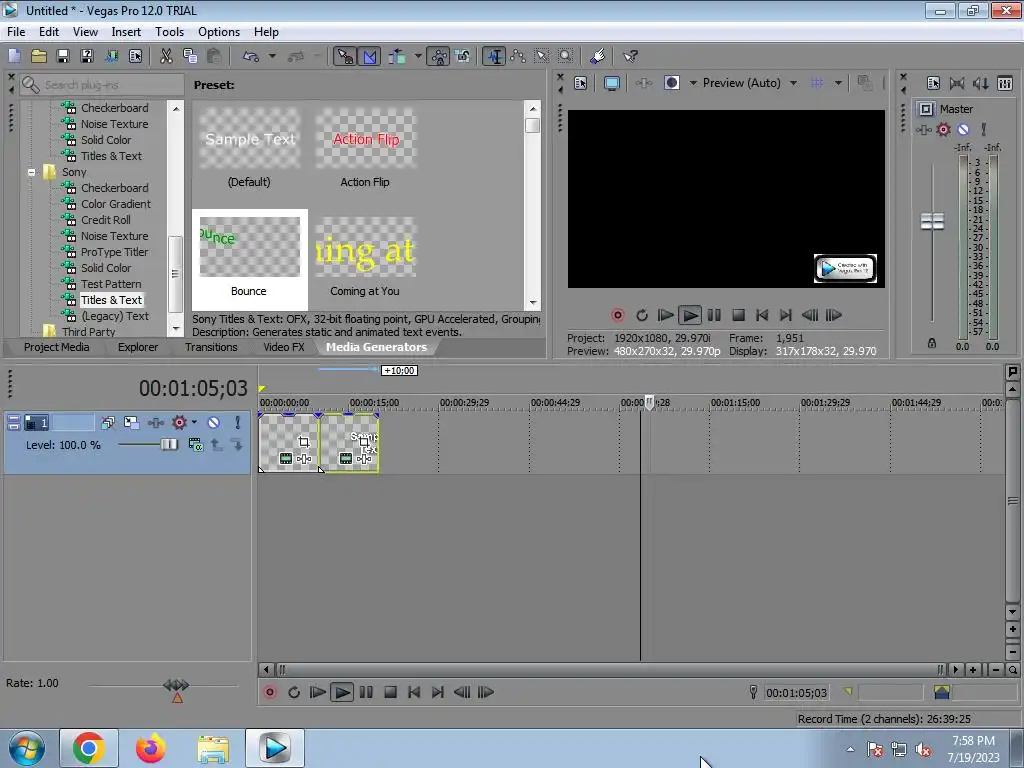The width and height of the screenshot is (1024, 768).
Task: Click the Open project folder icon
Action: (x=39, y=56)
